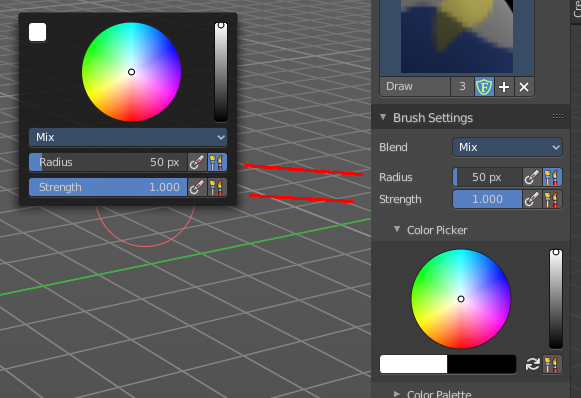Pick a color on the popup color wheel
Viewport: 581px width, 398px height.
click(x=131, y=72)
